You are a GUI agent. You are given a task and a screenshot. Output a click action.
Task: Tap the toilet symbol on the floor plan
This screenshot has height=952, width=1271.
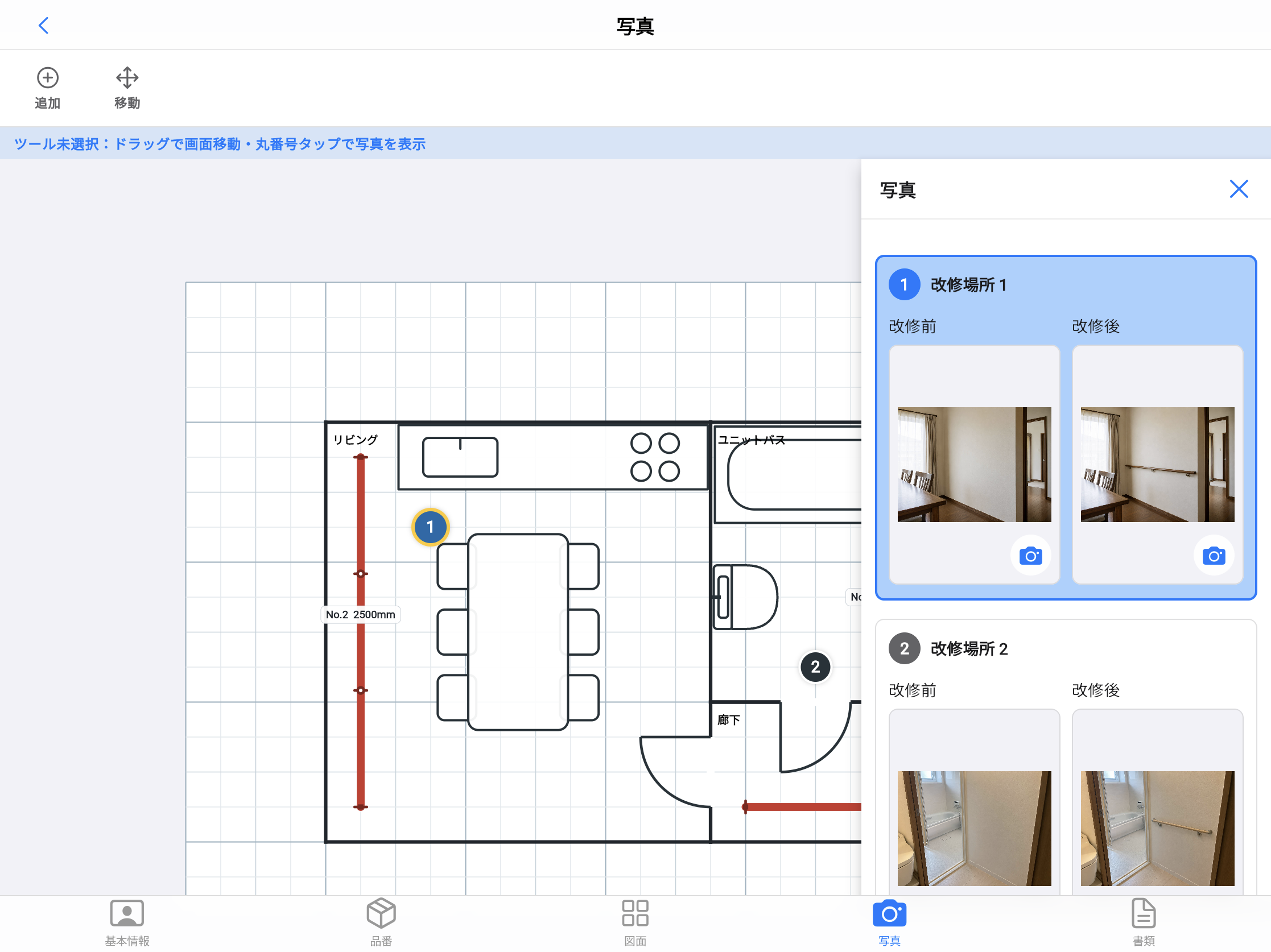coord(745,597)
